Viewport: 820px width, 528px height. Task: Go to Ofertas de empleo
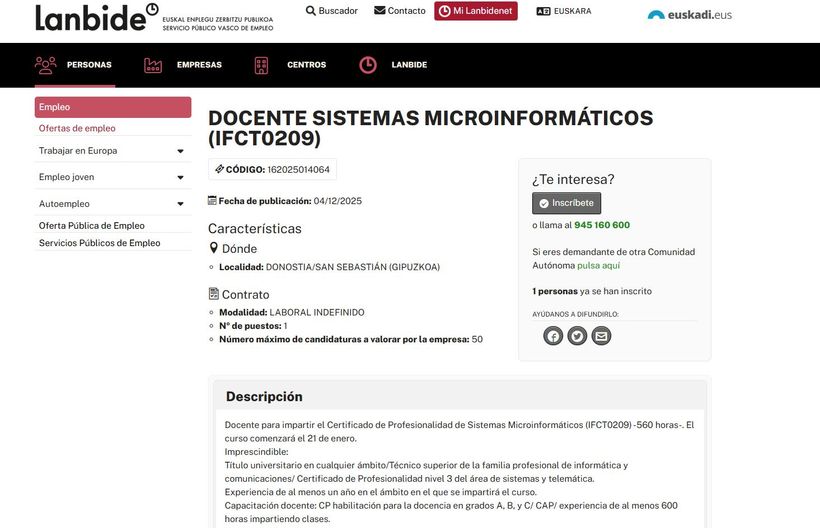coord(77,128)
